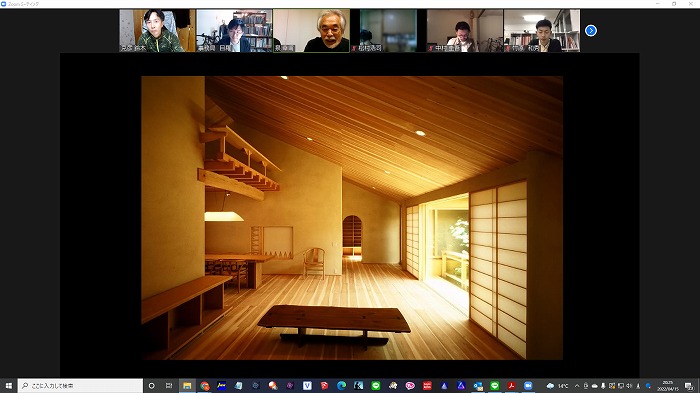Show next participants with blue arrow
Screen dimensions: 700x393
click(591, 30)
